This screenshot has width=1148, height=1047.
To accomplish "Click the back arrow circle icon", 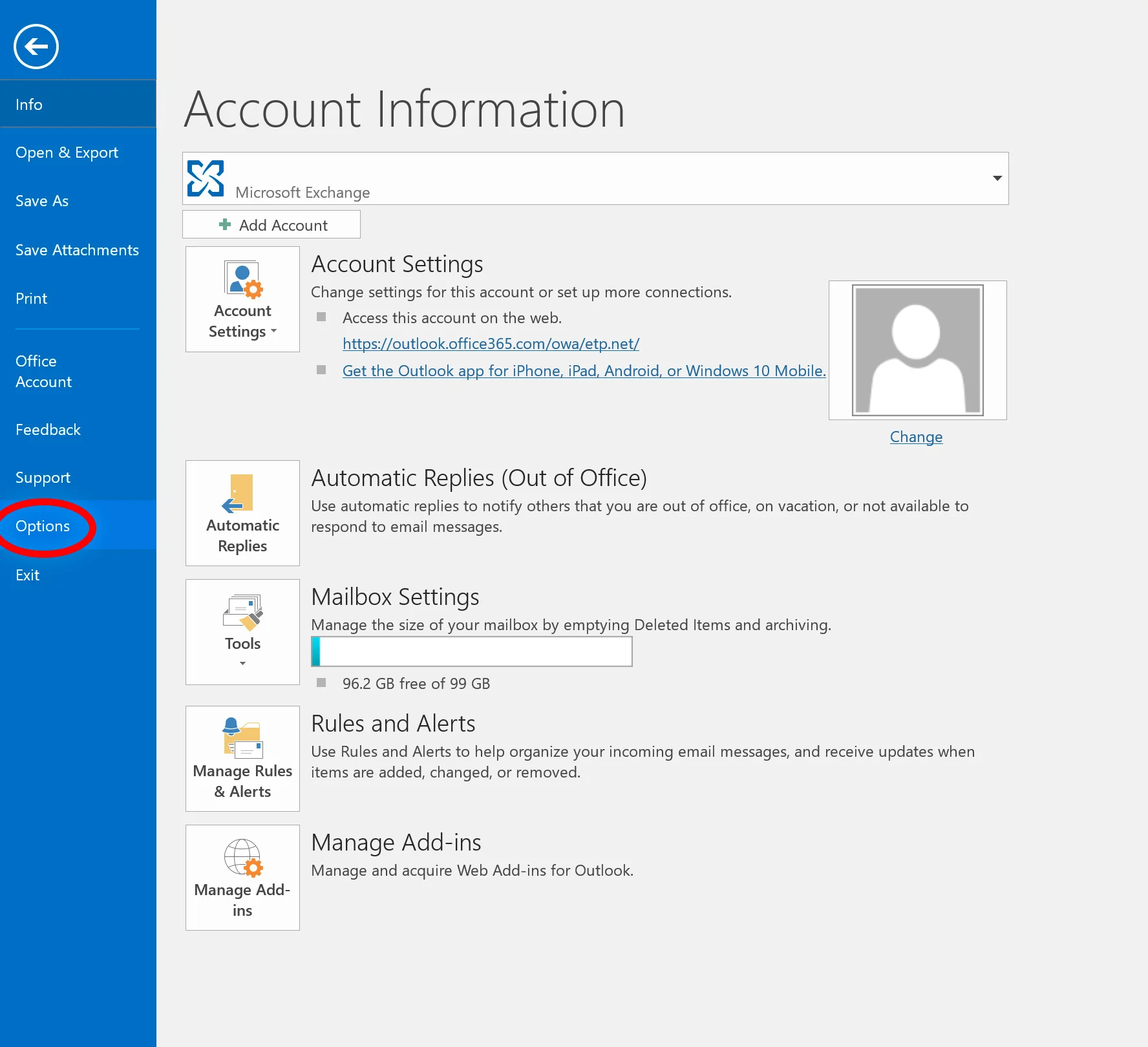I will click(x=36, y=47).
